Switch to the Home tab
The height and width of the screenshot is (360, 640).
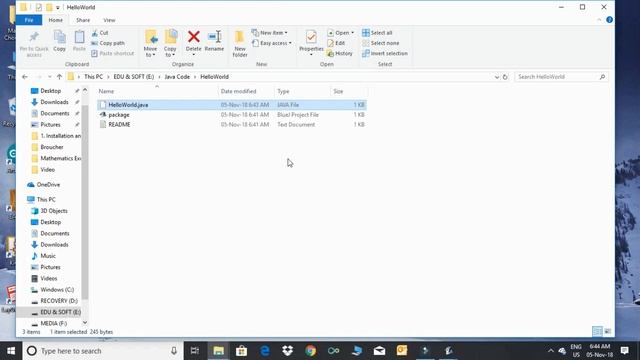[56, 20]
